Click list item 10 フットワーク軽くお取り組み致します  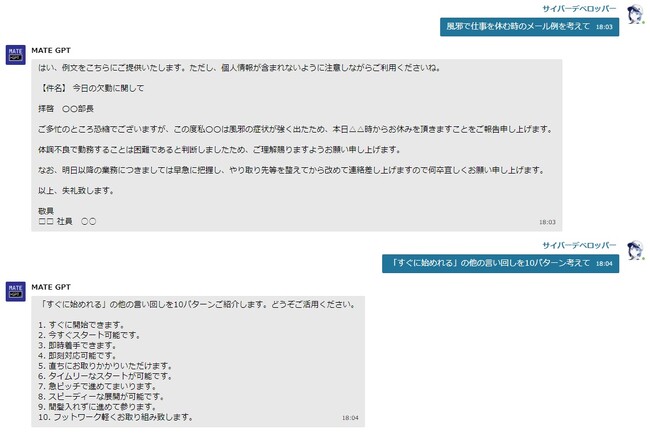point(114,417)
